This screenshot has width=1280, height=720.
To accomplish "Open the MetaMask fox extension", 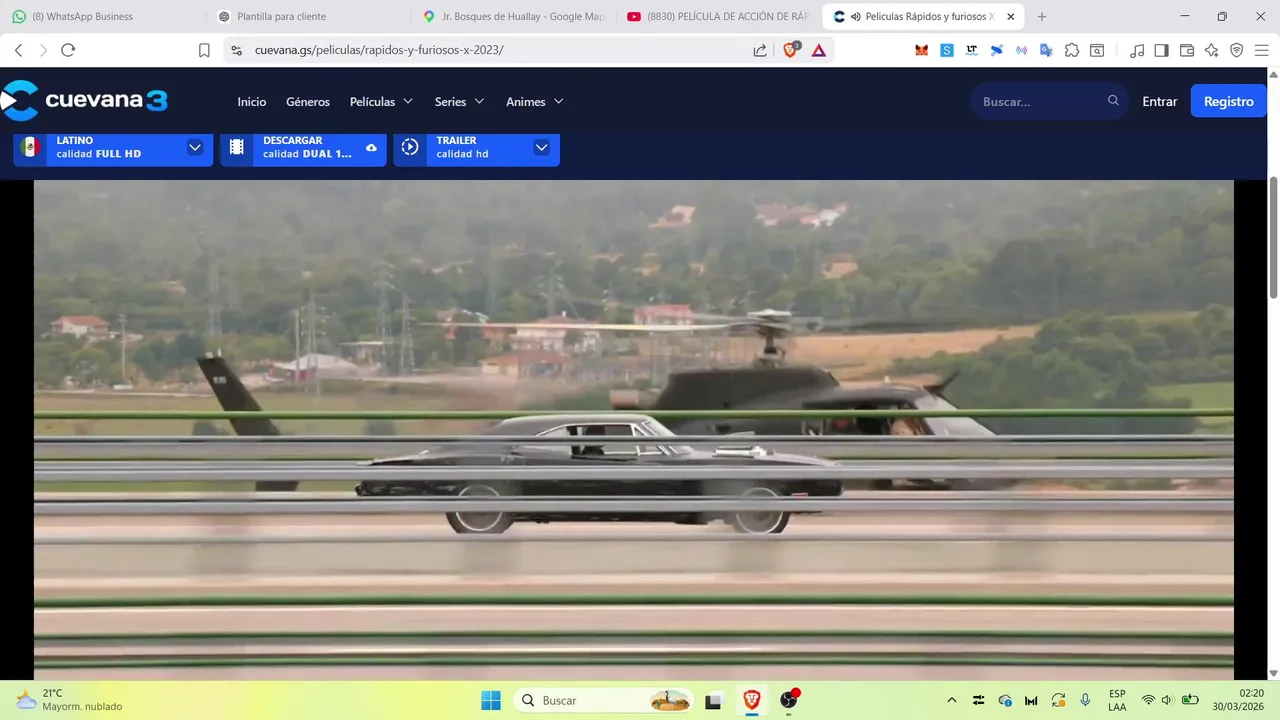I will click(x=922, y=50).
